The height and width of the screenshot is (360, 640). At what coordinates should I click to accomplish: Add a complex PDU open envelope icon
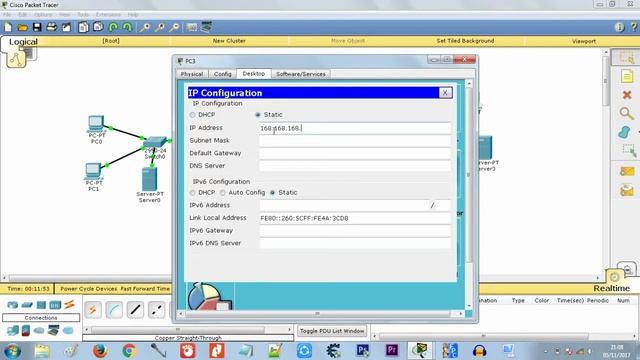tap(627, 190)
